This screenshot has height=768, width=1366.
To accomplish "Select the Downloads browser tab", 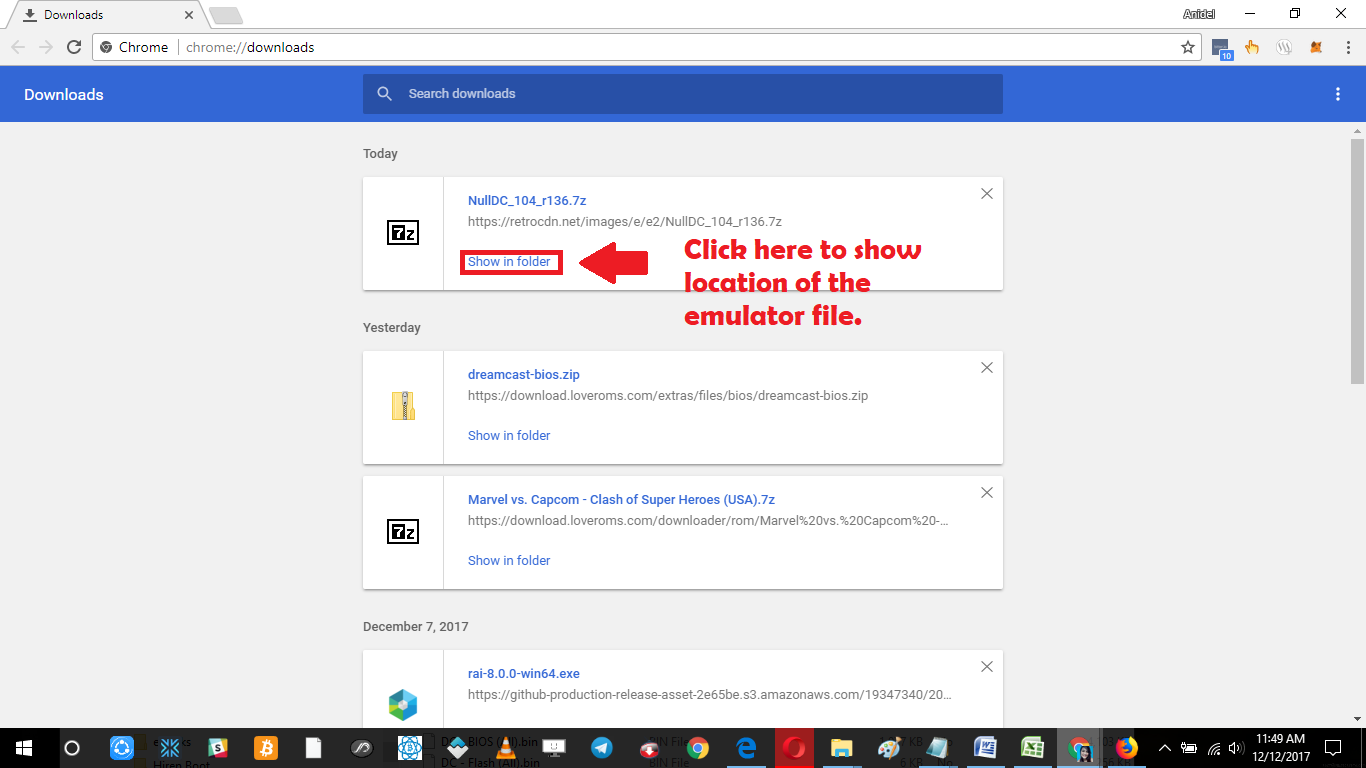I will [105, 15].
